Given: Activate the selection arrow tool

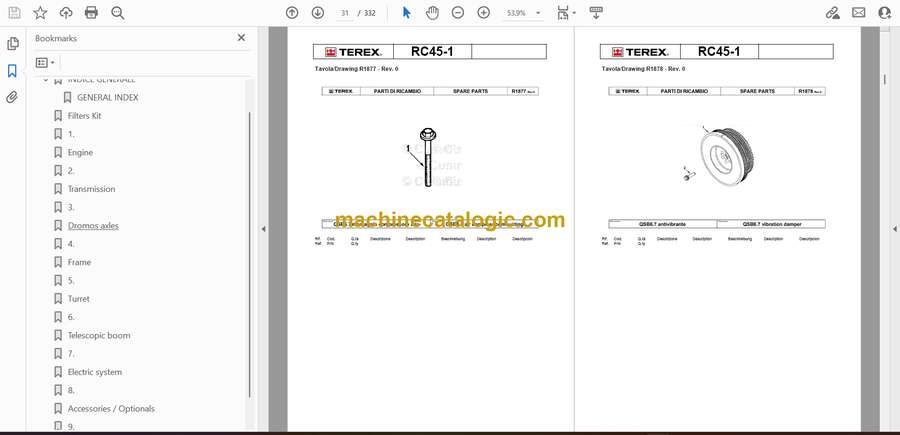Looking at the screenshot, I should 406,13.
